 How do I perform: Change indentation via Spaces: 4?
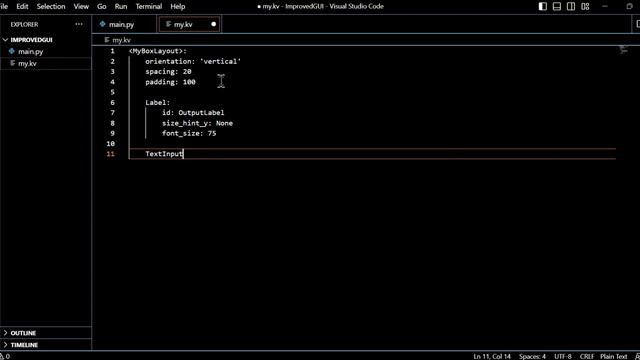tap(532, 356)
